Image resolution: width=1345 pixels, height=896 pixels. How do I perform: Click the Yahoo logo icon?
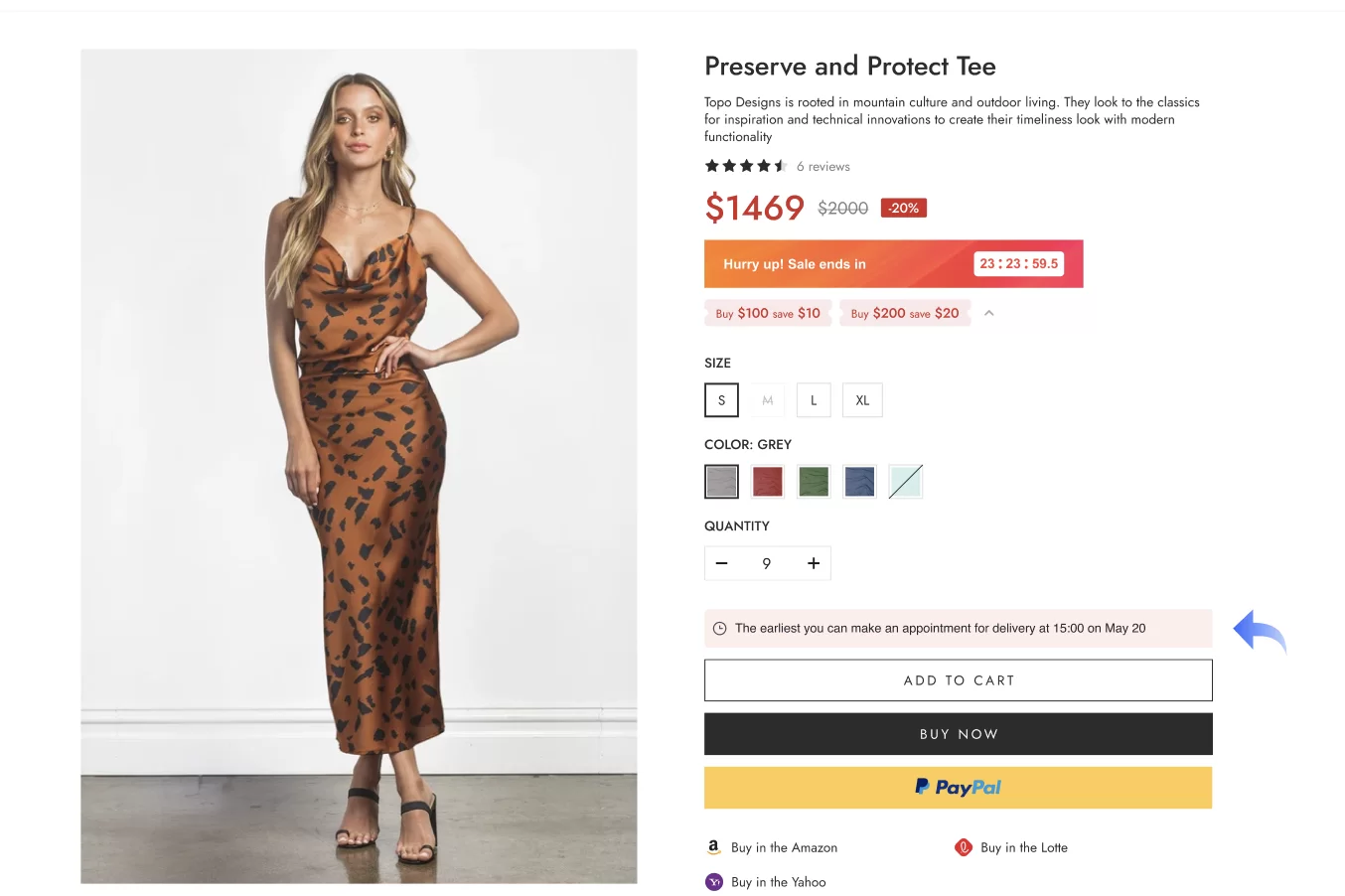714,882
